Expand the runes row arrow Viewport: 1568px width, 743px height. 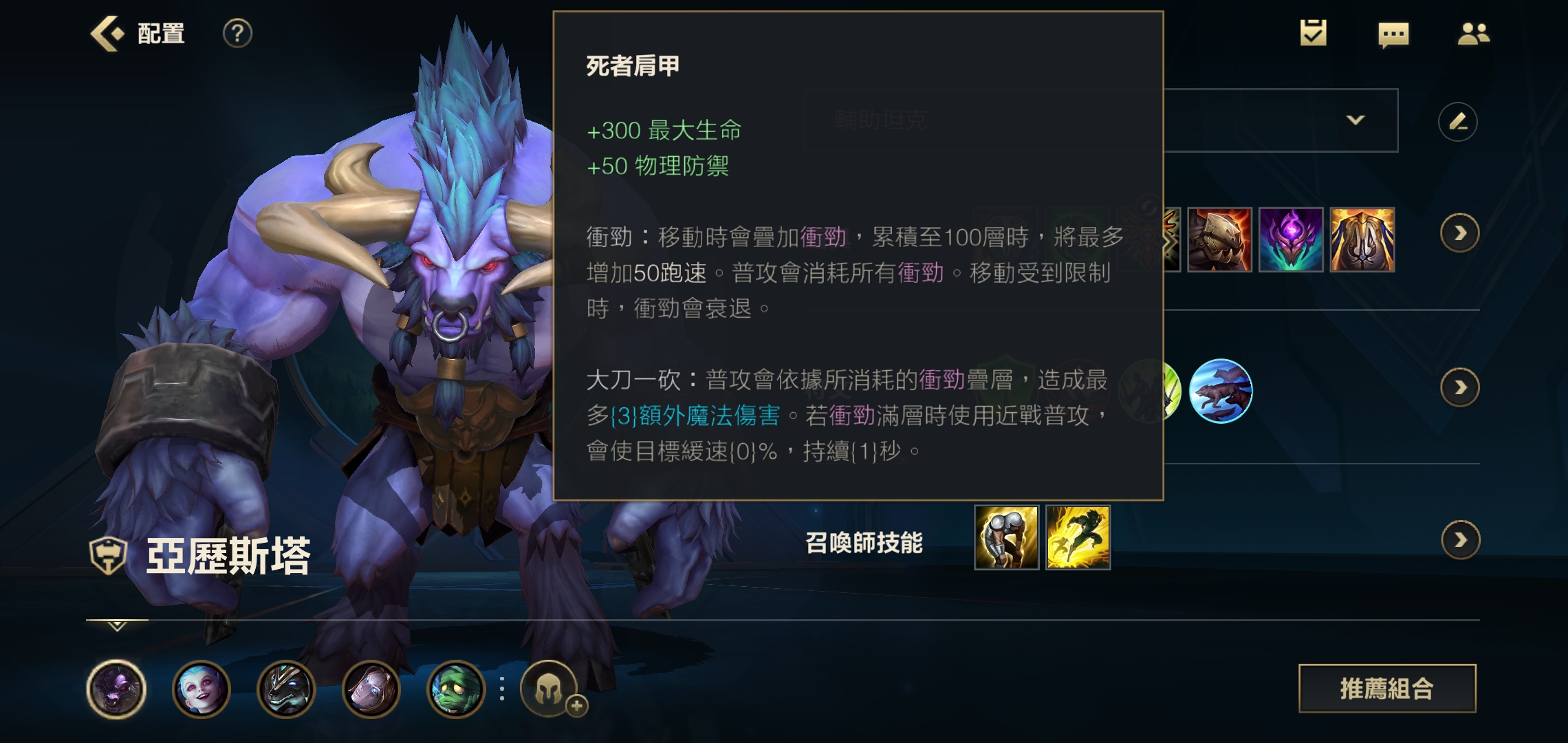tap(1459, 388)
